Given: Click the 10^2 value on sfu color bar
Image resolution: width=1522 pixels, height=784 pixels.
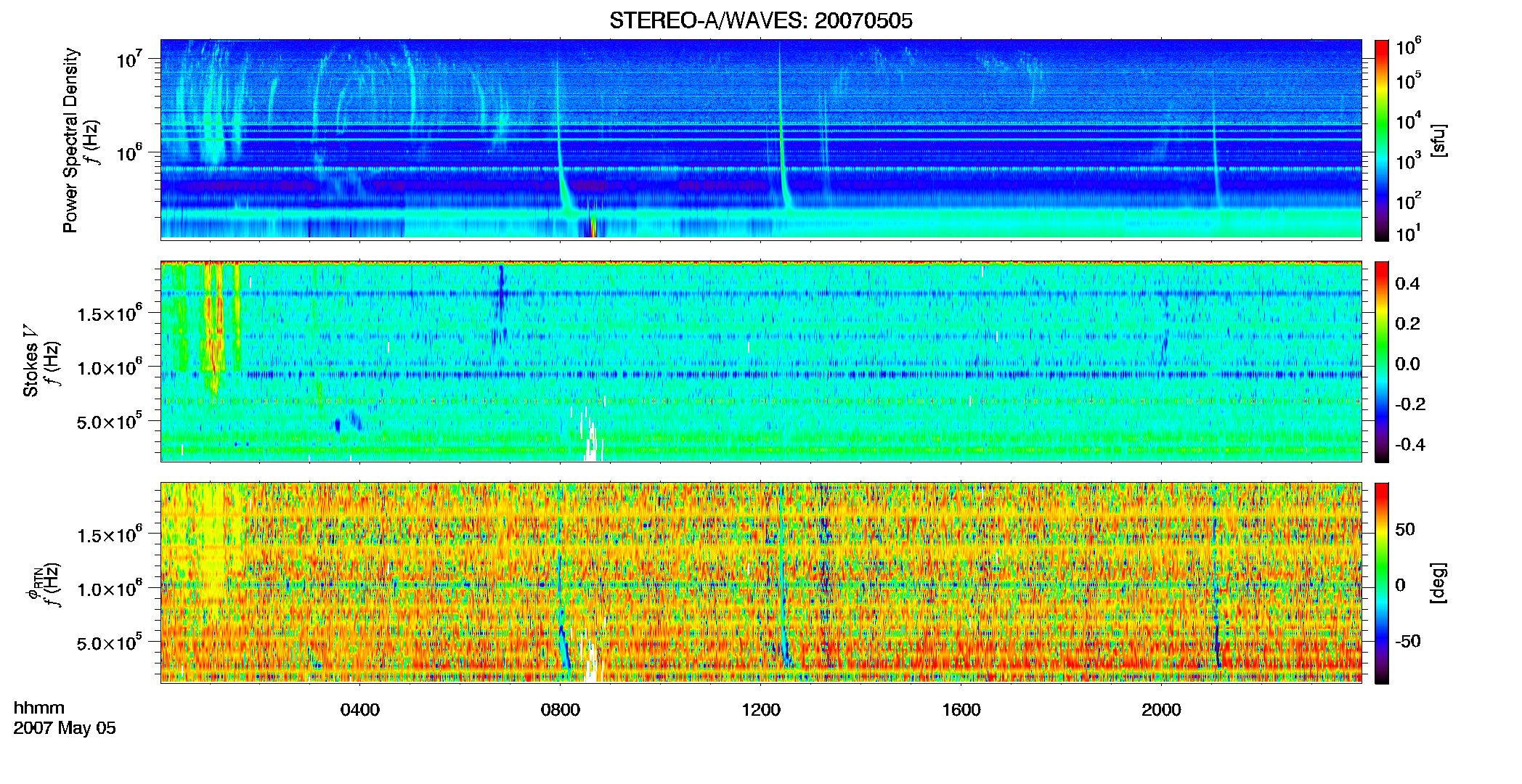Looking at the screenshot, I should point(1409,201).
